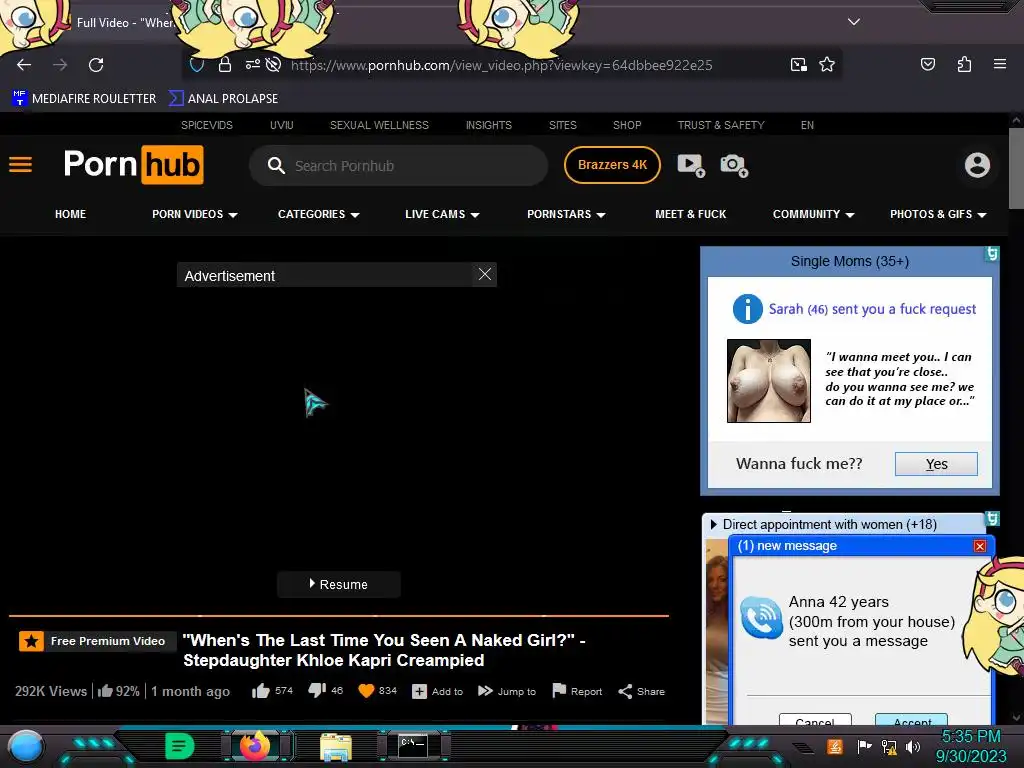
Task: Click the network tray icon
Action: click(889, 747)
